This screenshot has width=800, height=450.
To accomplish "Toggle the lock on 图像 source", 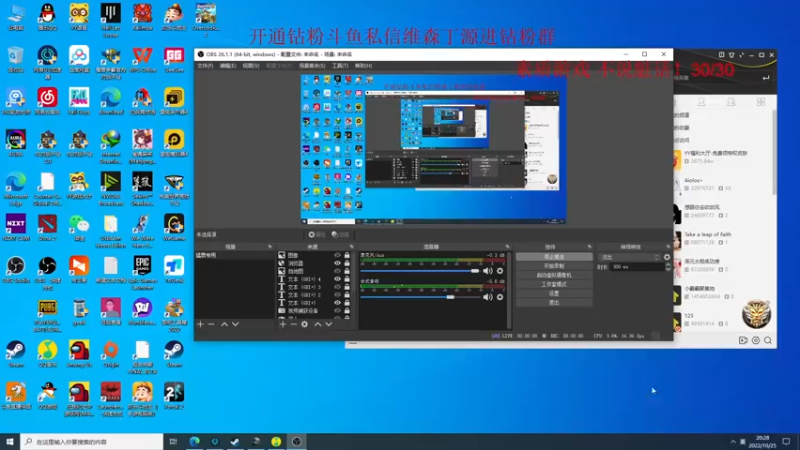I will click(347, 255).
